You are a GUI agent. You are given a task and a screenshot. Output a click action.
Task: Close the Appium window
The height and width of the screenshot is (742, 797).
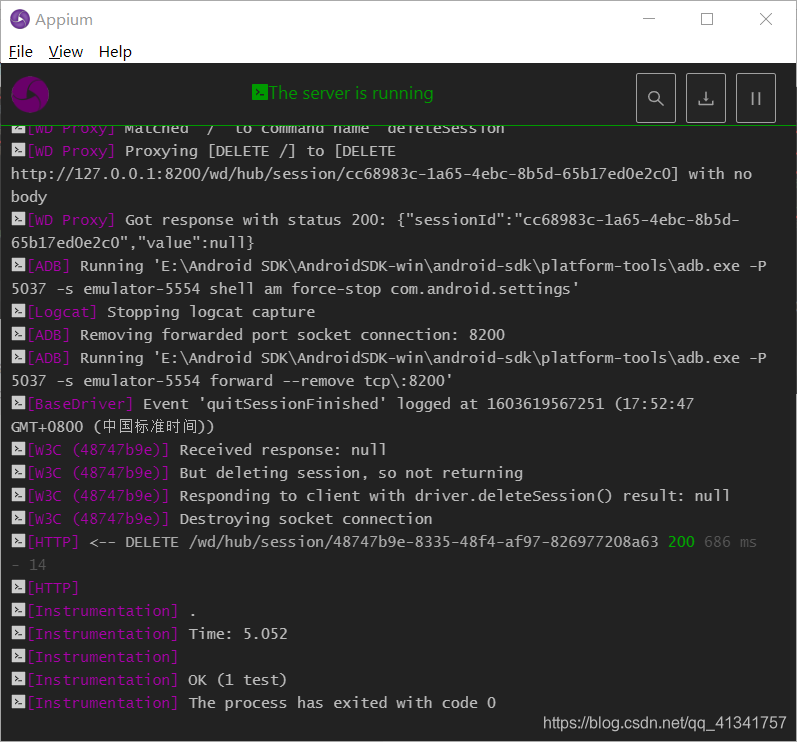click(765, 19)
